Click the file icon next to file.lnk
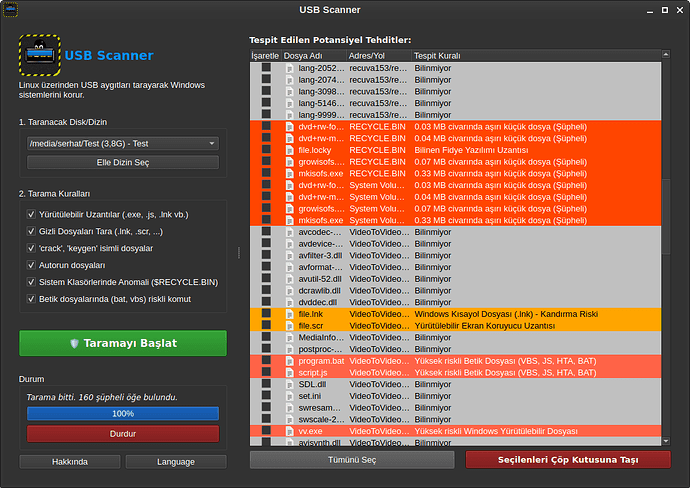Image resolution: width=690 pixels, height=488 pixels. click(x=290, y=314)
